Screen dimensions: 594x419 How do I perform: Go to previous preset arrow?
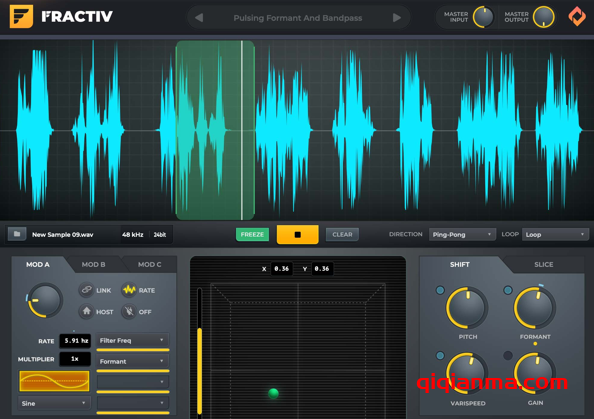click(x=199, y=17)
